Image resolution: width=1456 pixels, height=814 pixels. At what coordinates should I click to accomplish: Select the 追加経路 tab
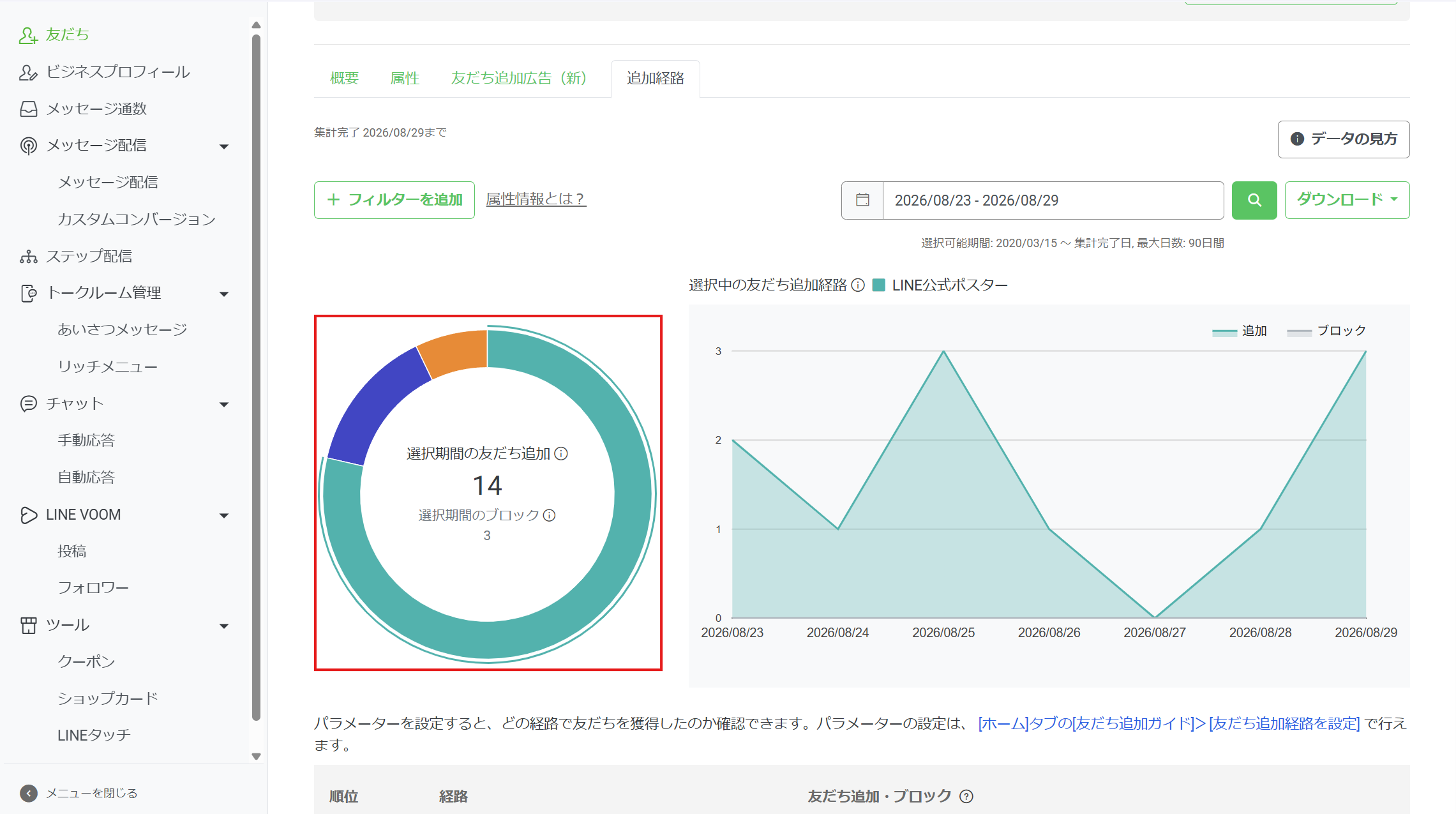tap(656, 79)
